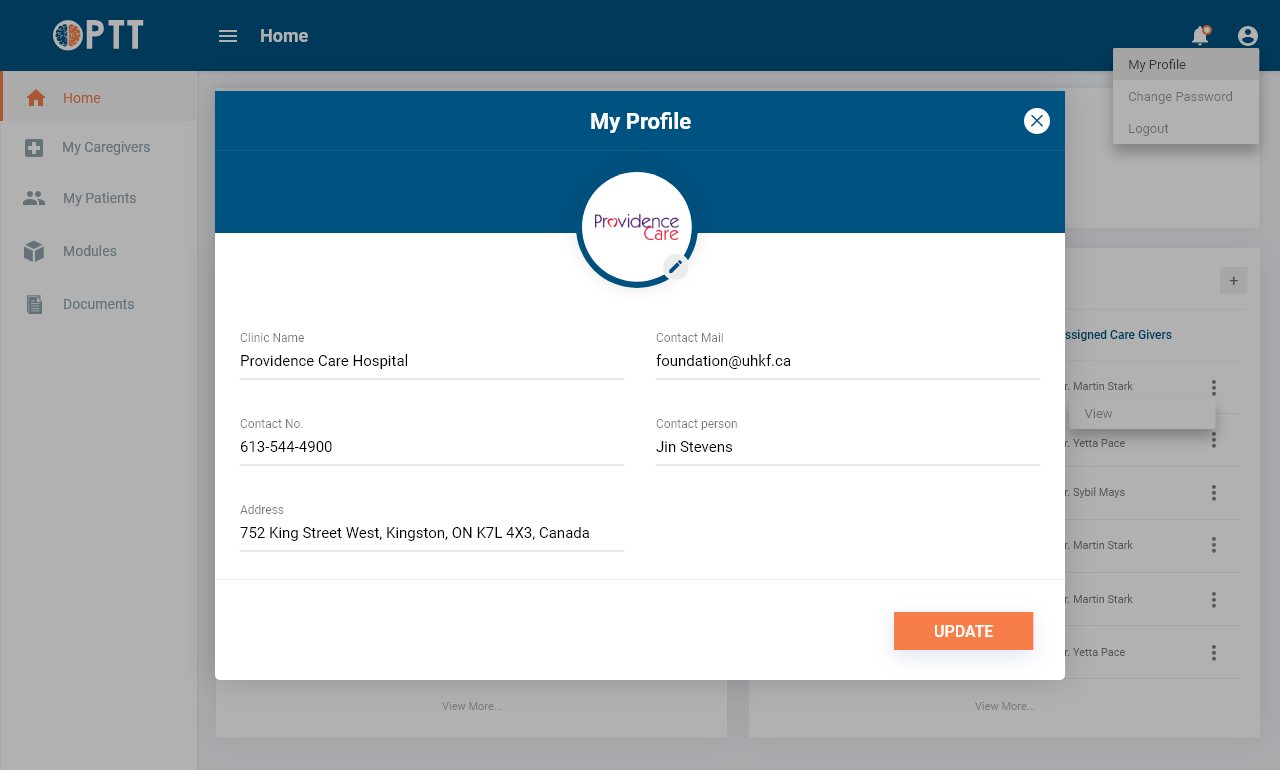Toggle the hamburger menu icon
Viewport: 1280px width, 770px height.
coord(228,36)
